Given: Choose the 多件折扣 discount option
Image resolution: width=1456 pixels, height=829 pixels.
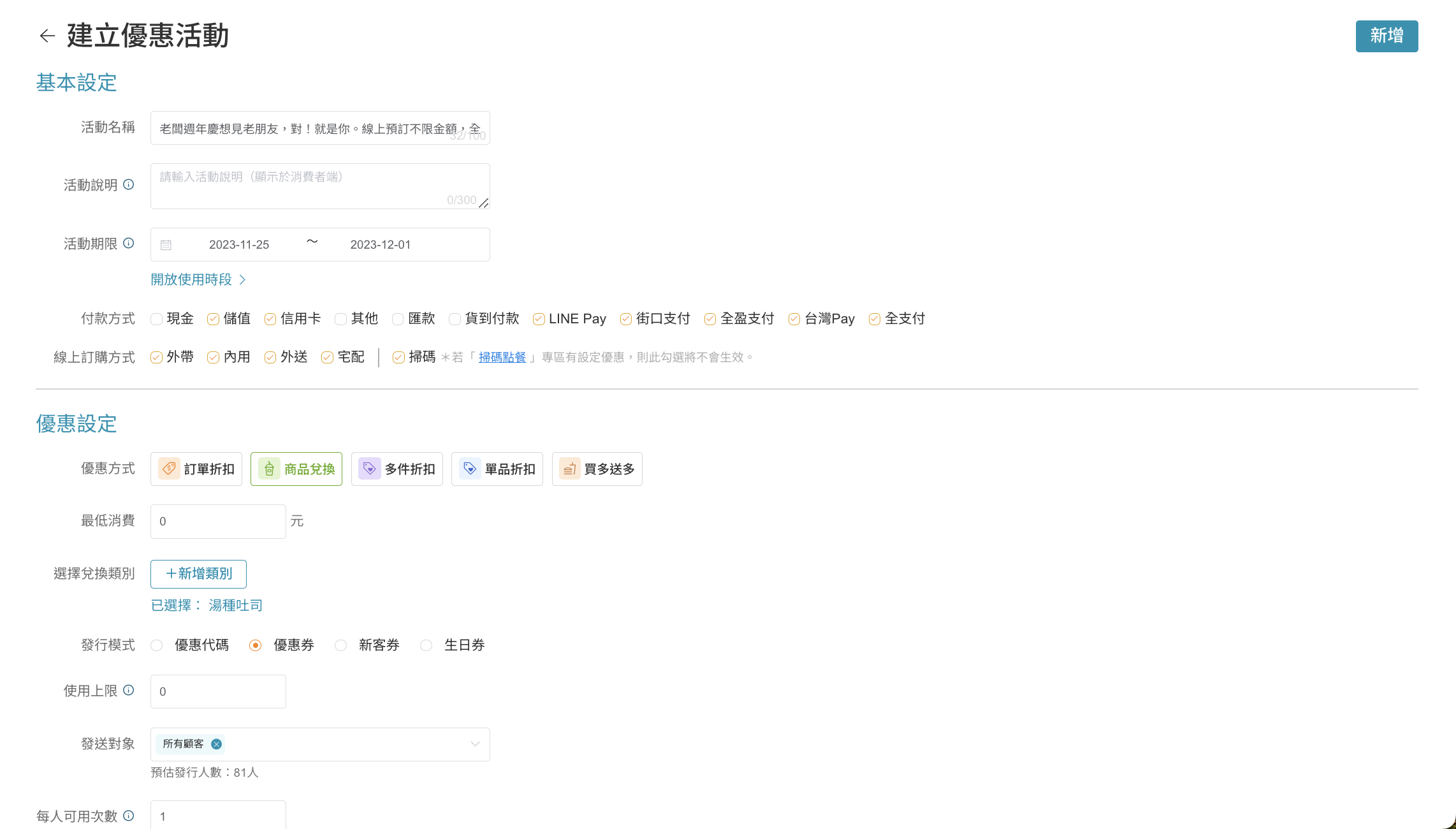Looking at the screenshot, I should [x=397, y=469].
